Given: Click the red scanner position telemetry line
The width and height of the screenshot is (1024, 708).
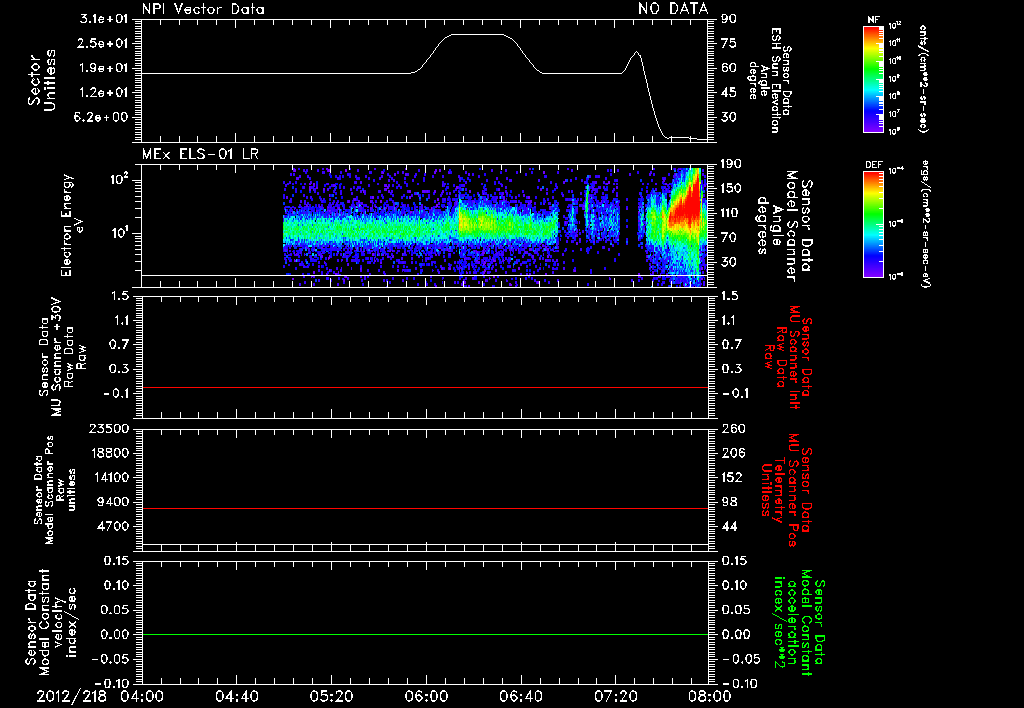Looking at the screenshot, I should pyautogui.click(x=424, y=508).
